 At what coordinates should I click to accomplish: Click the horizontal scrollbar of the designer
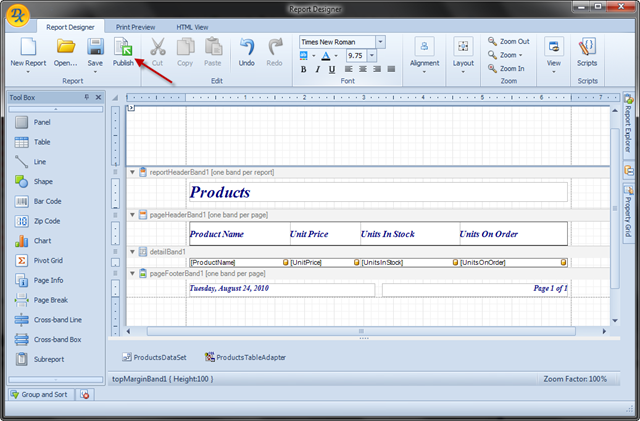pos(361,331)
